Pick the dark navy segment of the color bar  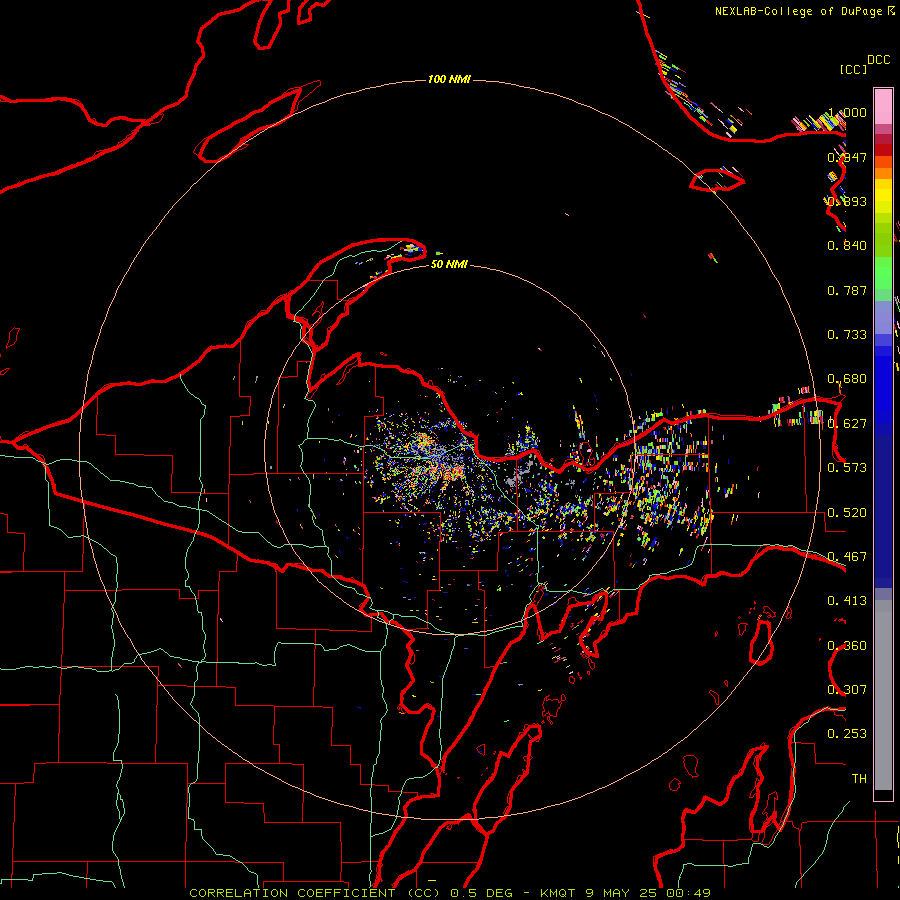[x=883, y=511]
